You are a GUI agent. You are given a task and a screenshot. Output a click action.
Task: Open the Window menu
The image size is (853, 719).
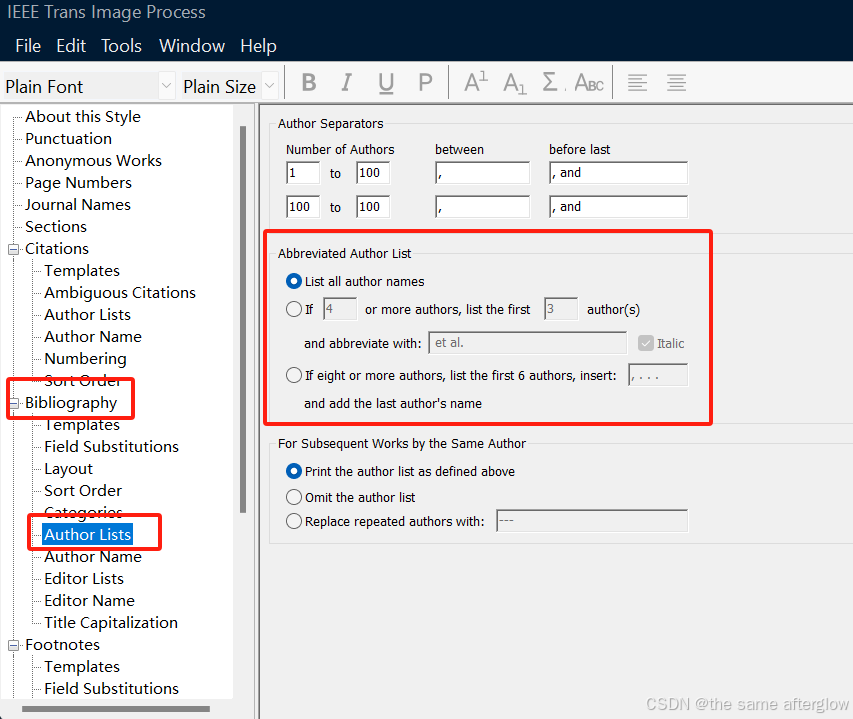(192, 46)
